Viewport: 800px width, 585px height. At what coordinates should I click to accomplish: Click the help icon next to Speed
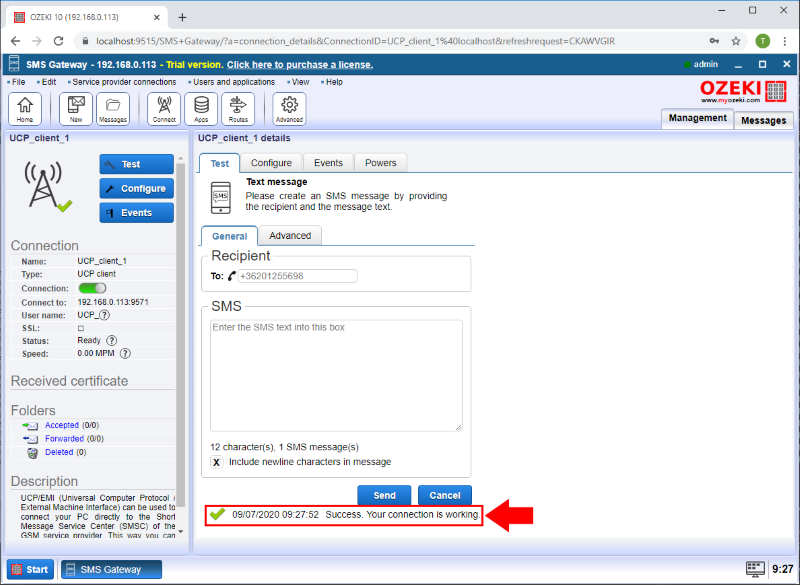(125, 353)
